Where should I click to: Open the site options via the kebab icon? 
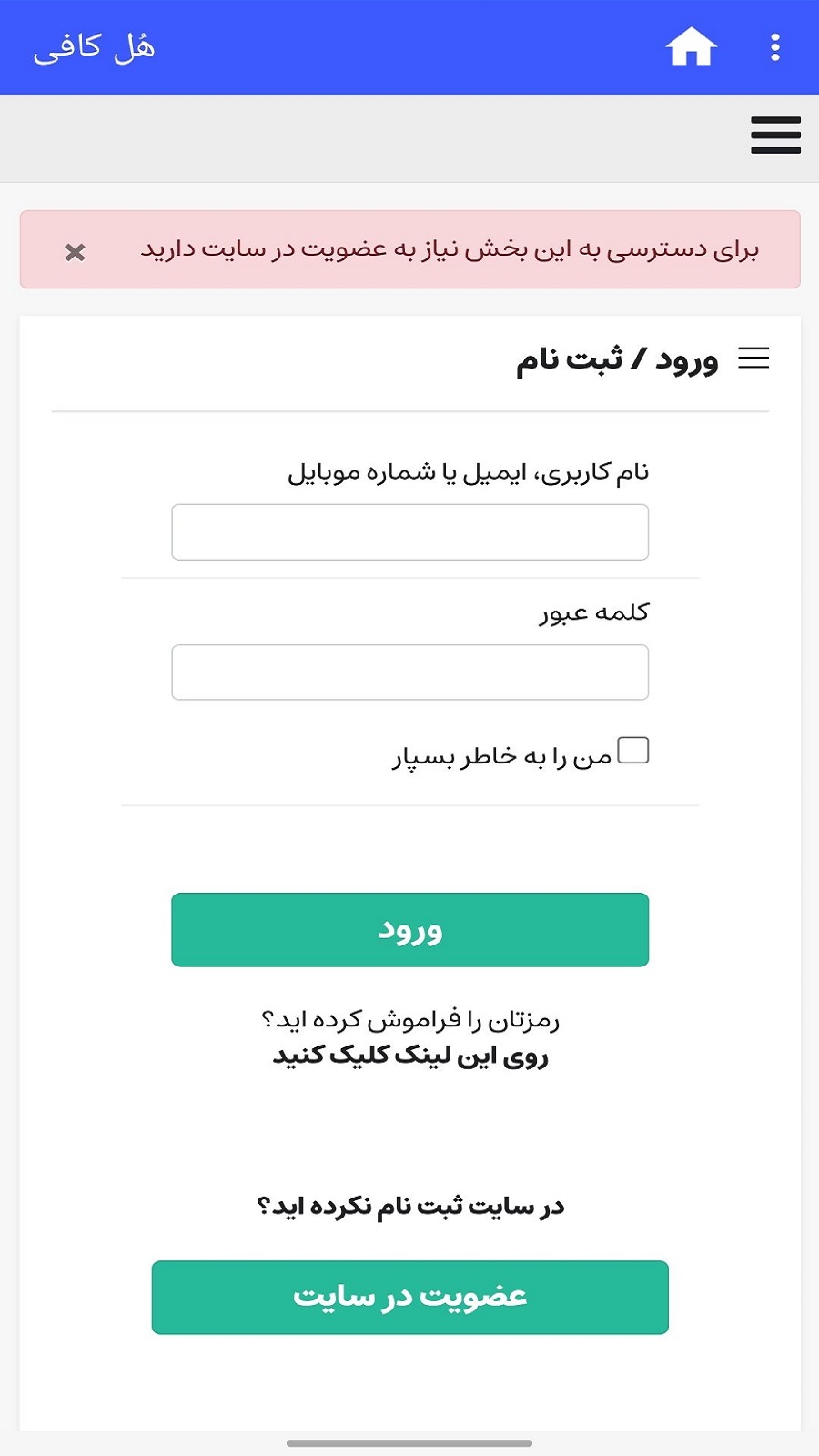click(x=774, y=45)
